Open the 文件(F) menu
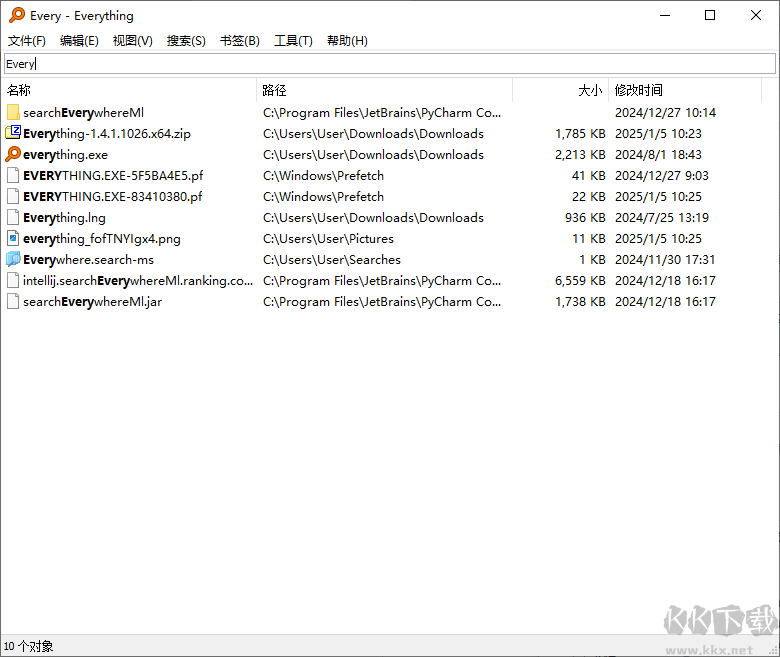 pyautogui.click(x=27, y=41)
